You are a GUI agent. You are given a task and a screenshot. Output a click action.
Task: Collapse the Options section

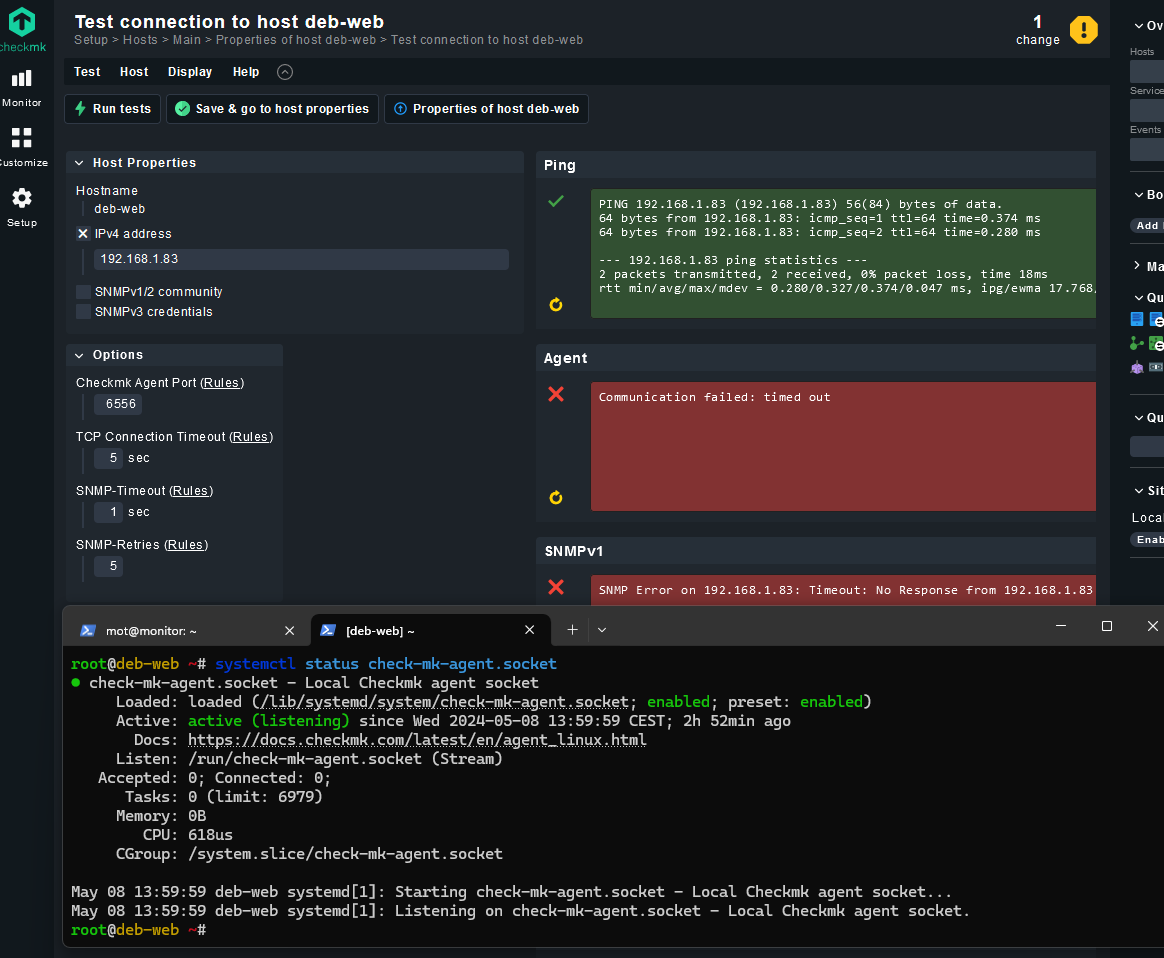click(x=79, y=355)
